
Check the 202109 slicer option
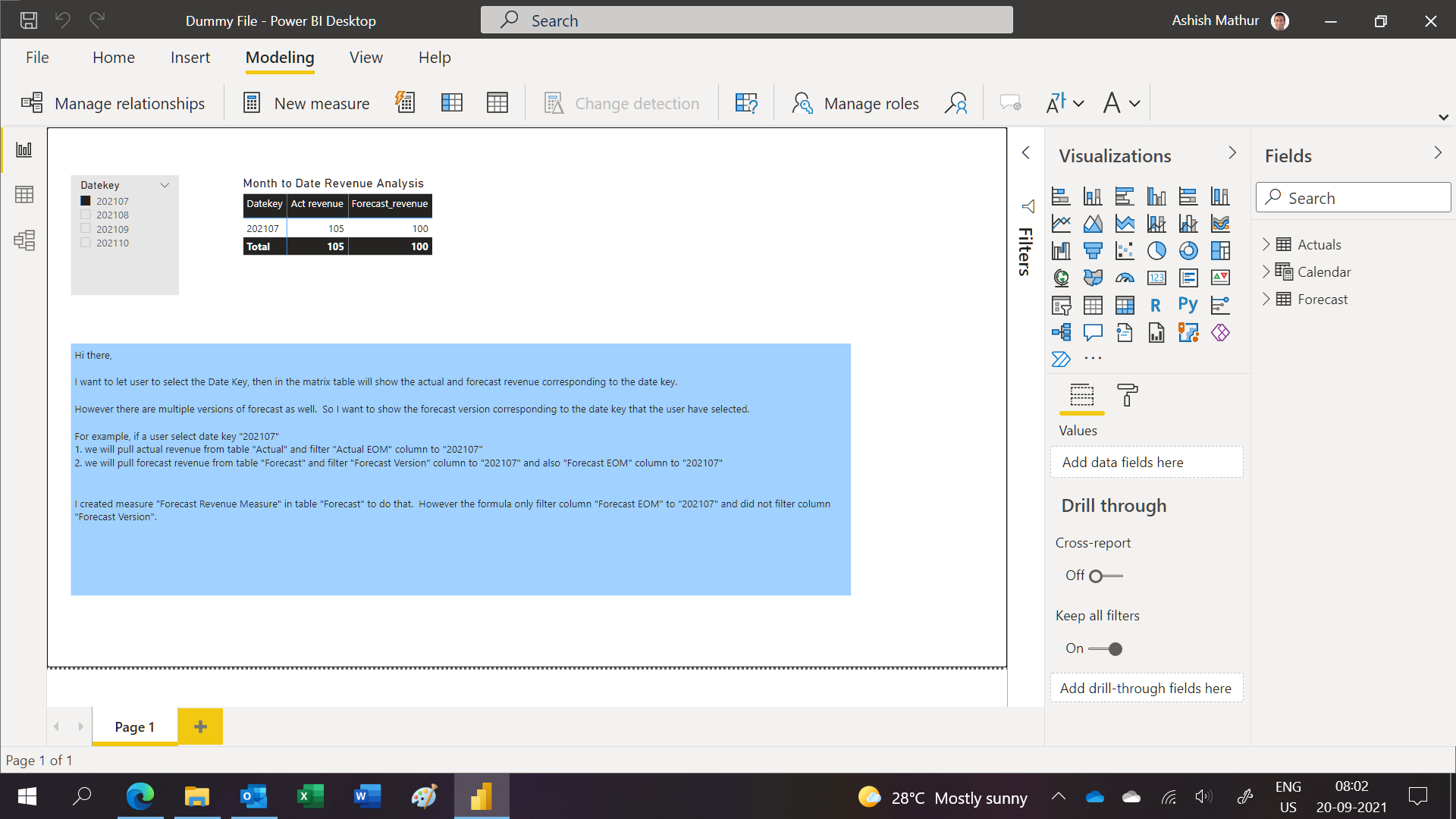[86, 228]
